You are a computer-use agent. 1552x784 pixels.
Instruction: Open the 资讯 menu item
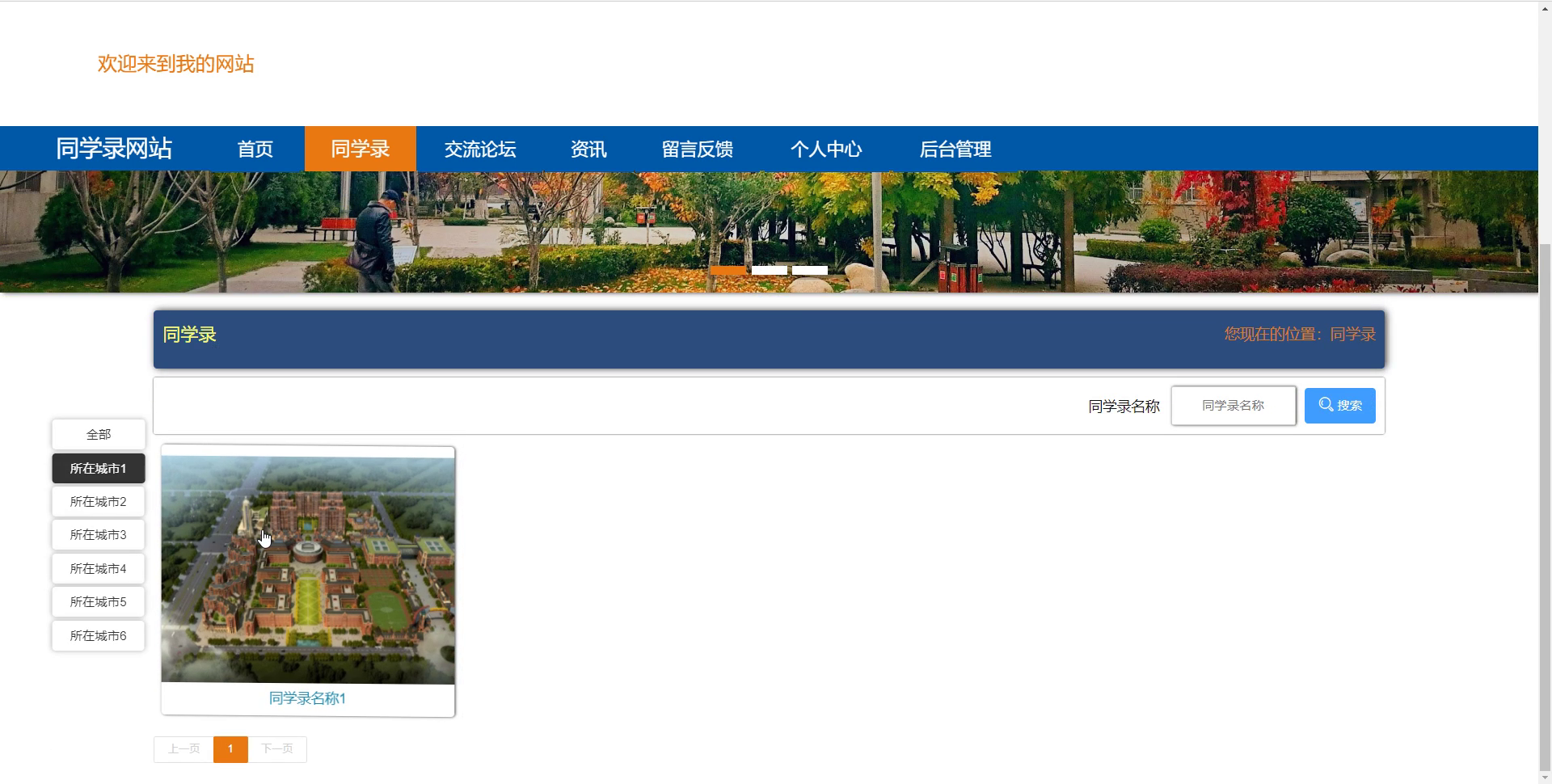(588, 149)
